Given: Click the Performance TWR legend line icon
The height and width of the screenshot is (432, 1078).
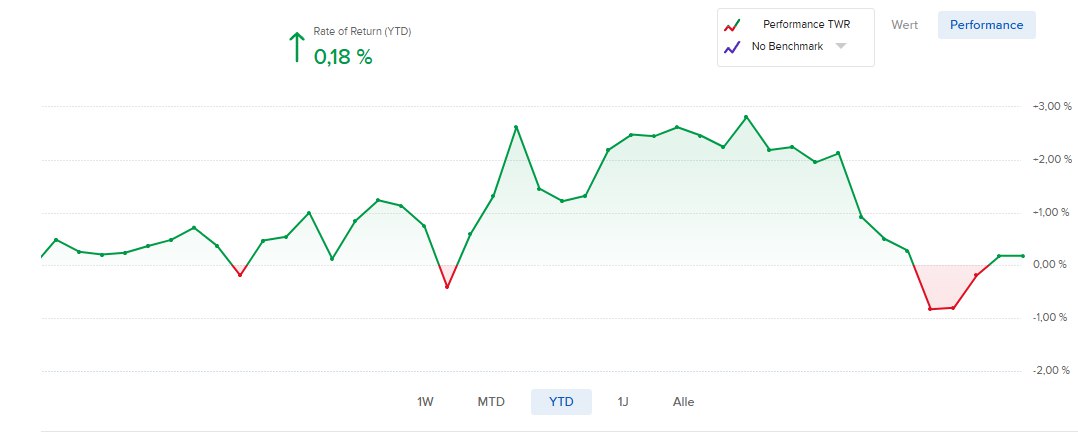Looking at the screenshot, I should (x=732, y=25).
